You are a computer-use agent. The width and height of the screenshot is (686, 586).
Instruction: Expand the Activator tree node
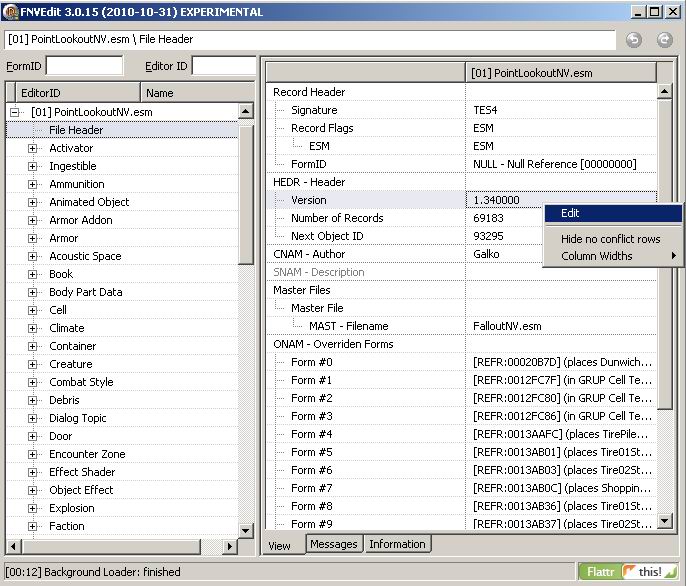(x=33, y=148)
